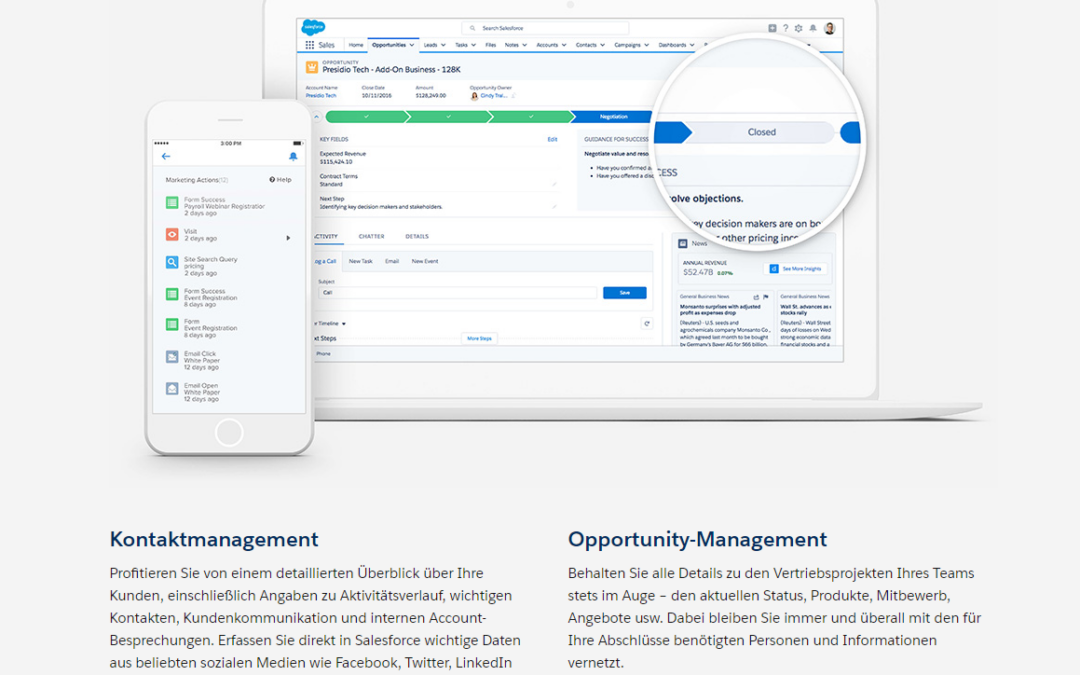Image resolution: width=1080 pixels, height=675 pixels.
Task: Click the Monsanto surprises news headline
Action: coord(720,309)
